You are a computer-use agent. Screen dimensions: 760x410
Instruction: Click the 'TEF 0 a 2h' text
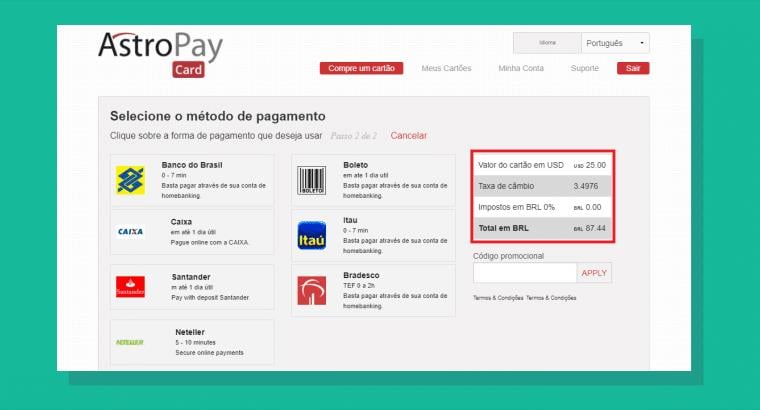tap(359, 285)
